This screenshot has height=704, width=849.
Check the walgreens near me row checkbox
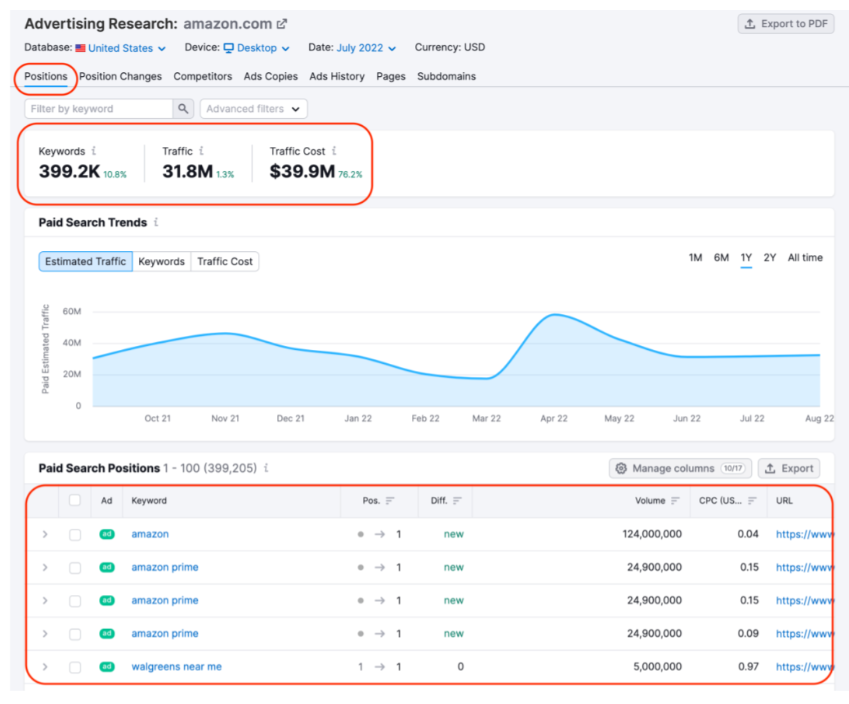[75, 667]
